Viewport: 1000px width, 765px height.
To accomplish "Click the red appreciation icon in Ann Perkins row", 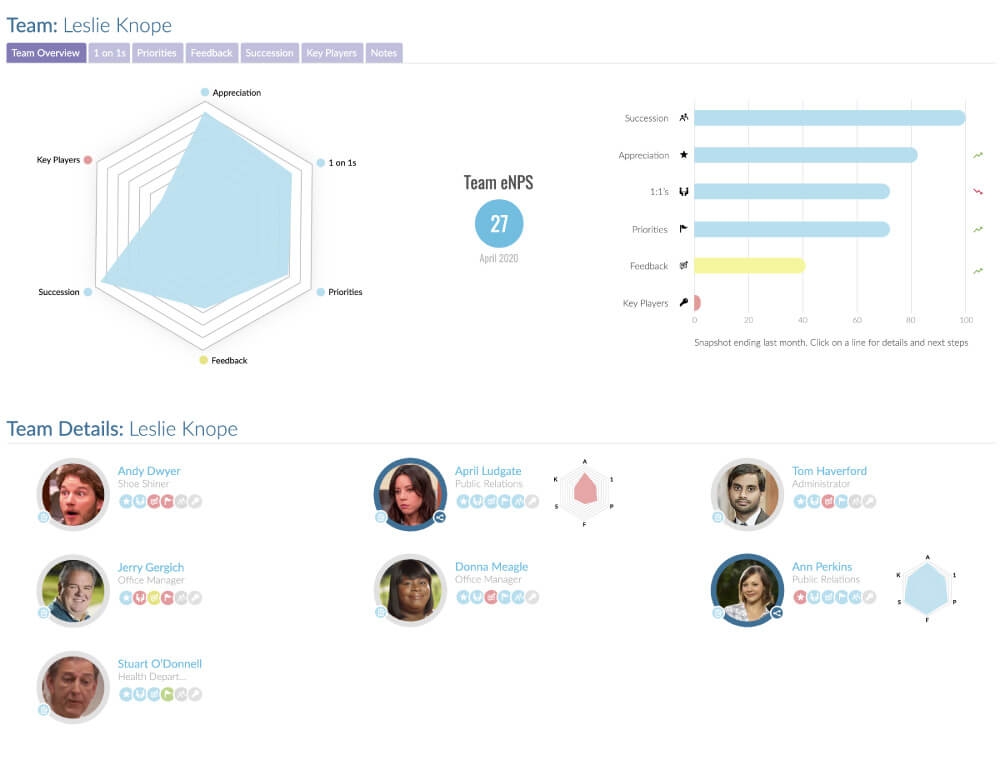I will click(800, 597).
